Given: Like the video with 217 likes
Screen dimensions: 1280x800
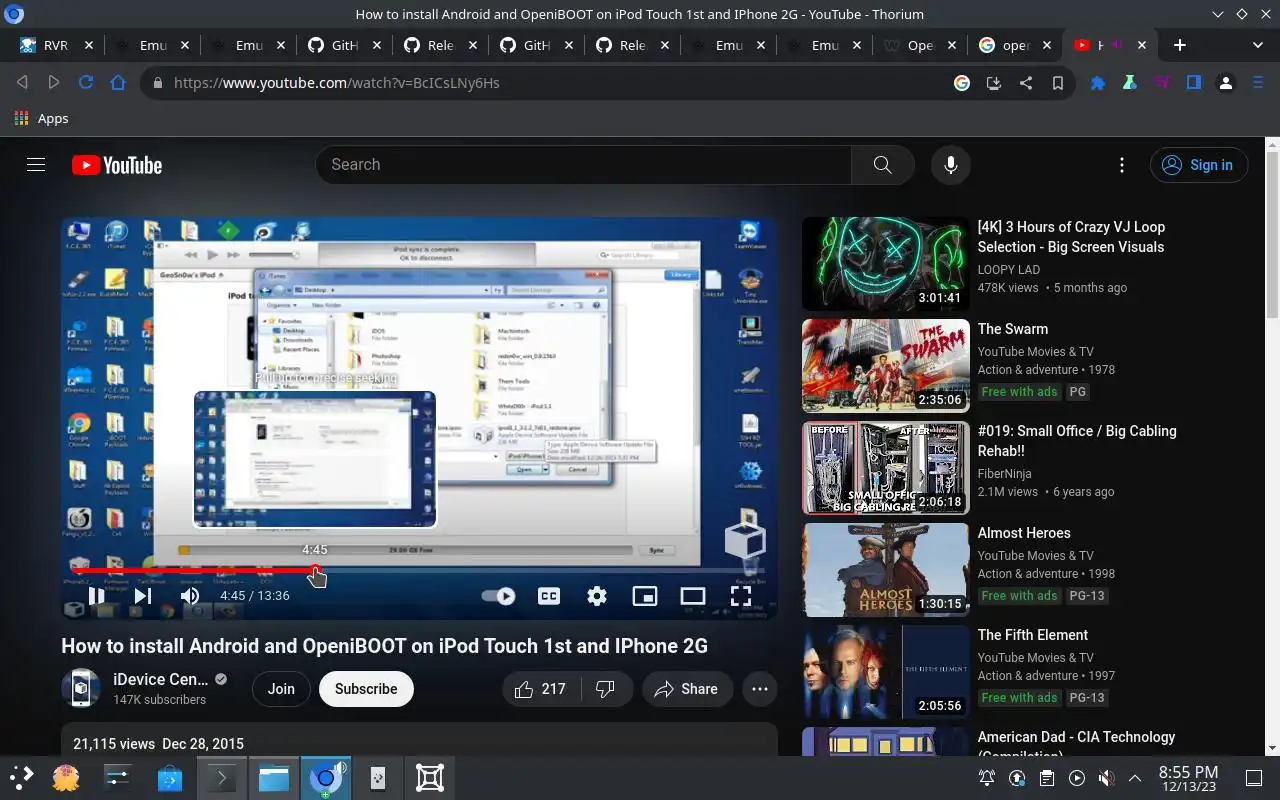Looking at the screenshot, I should [x=541, y=689].
